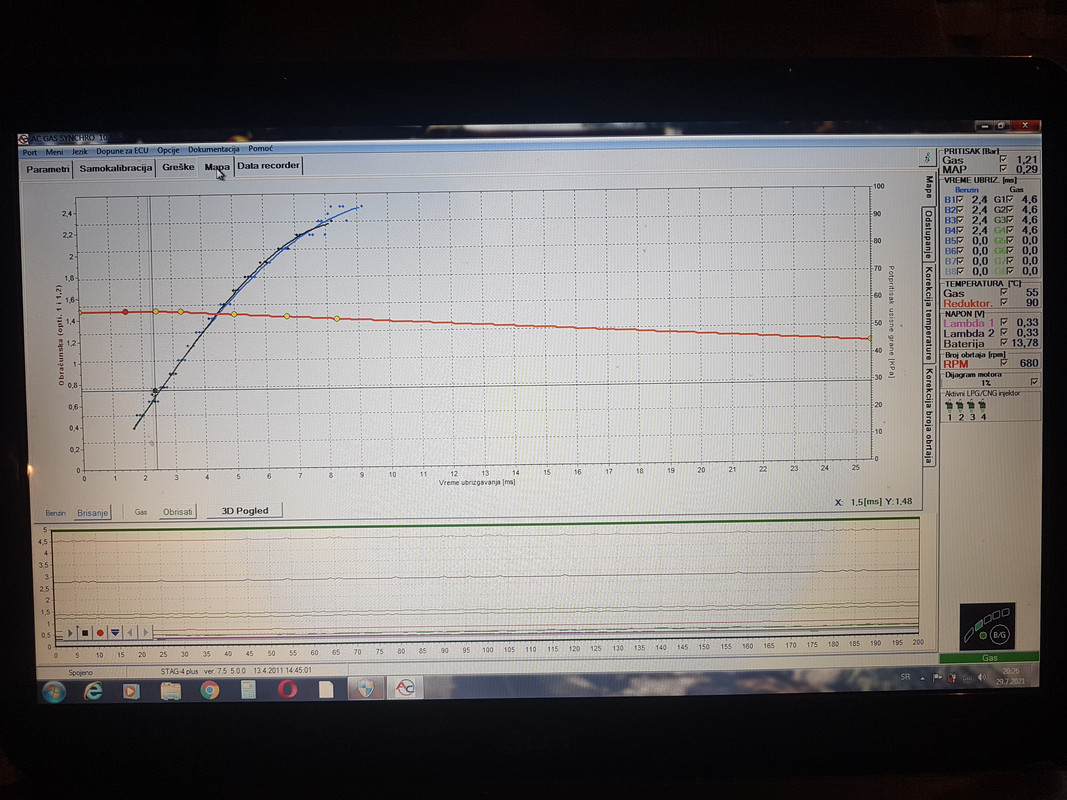Start oscilloscope playback with the play arrow

tap(69, 633)
